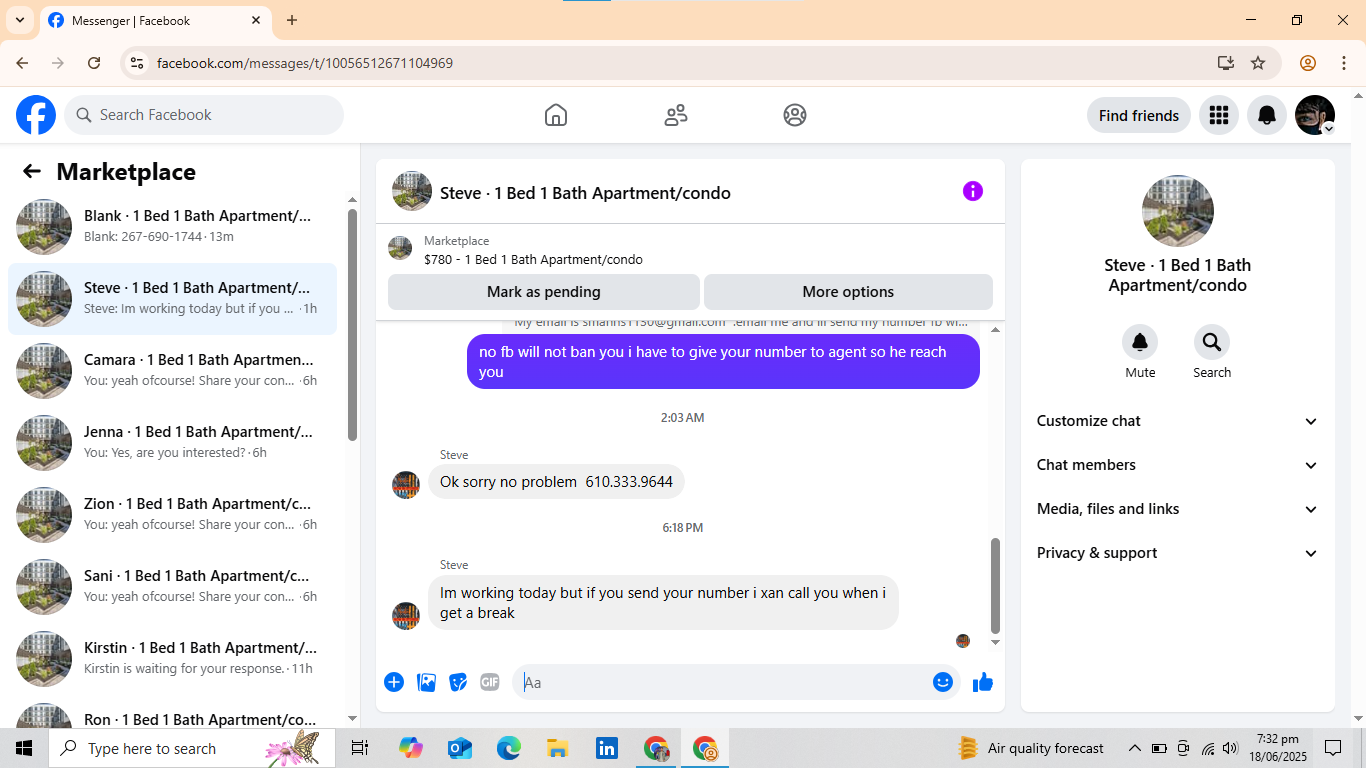Click the Windows Start button
The height and width of the screenshot is (768, 1366).
[x=24, y=748]
